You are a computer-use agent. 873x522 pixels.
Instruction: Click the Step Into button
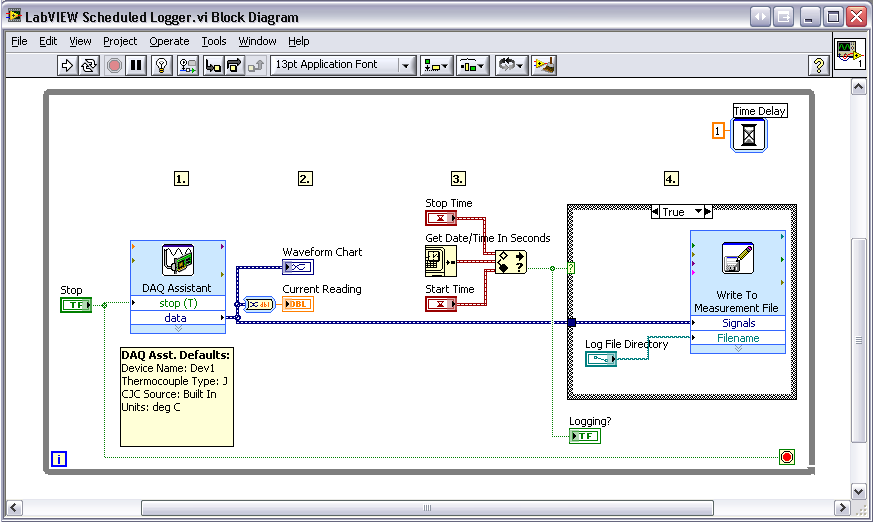213,65
